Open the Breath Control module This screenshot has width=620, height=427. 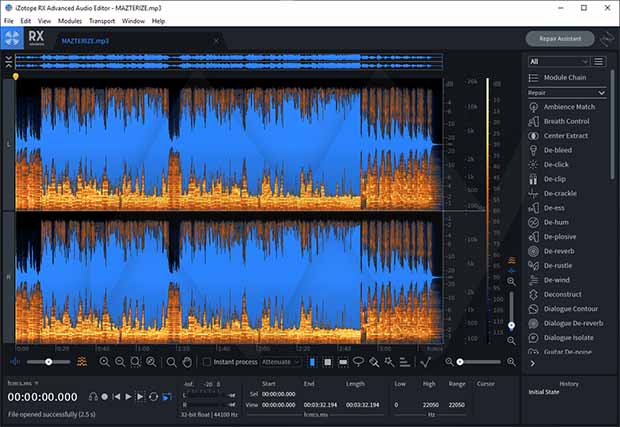tap(559, 121)
